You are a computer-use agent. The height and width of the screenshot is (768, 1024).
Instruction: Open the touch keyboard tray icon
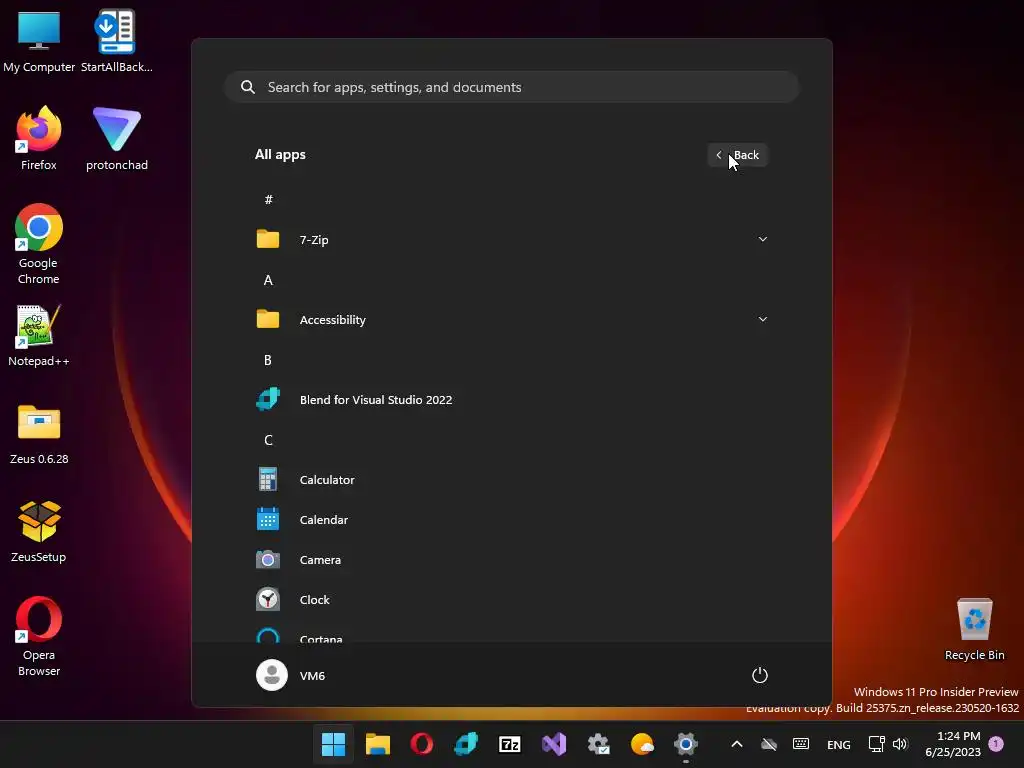tap(801, 744)
